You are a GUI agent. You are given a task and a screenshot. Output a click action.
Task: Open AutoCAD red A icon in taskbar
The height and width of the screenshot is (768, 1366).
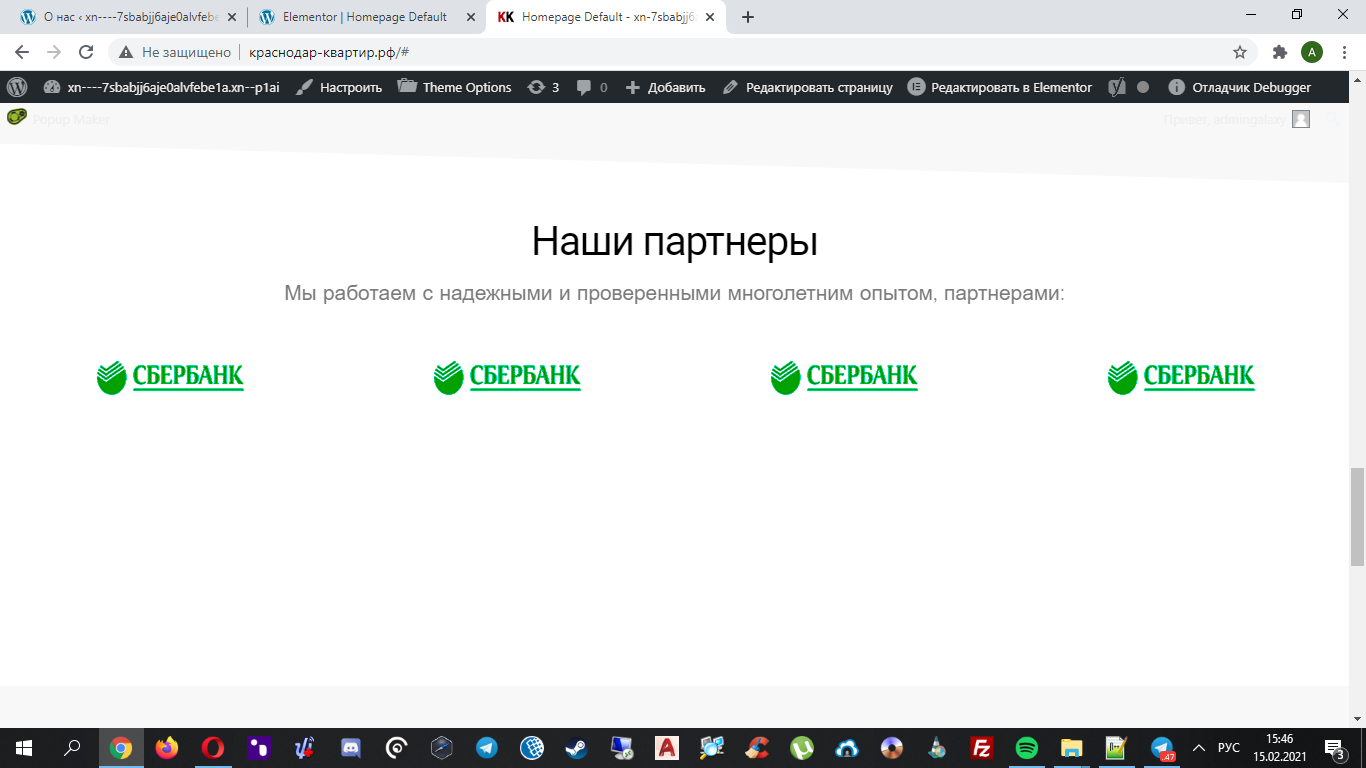coord(667,748)
